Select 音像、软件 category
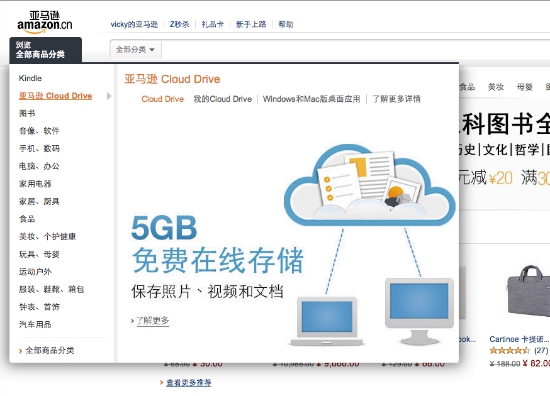 pos(39,131)
